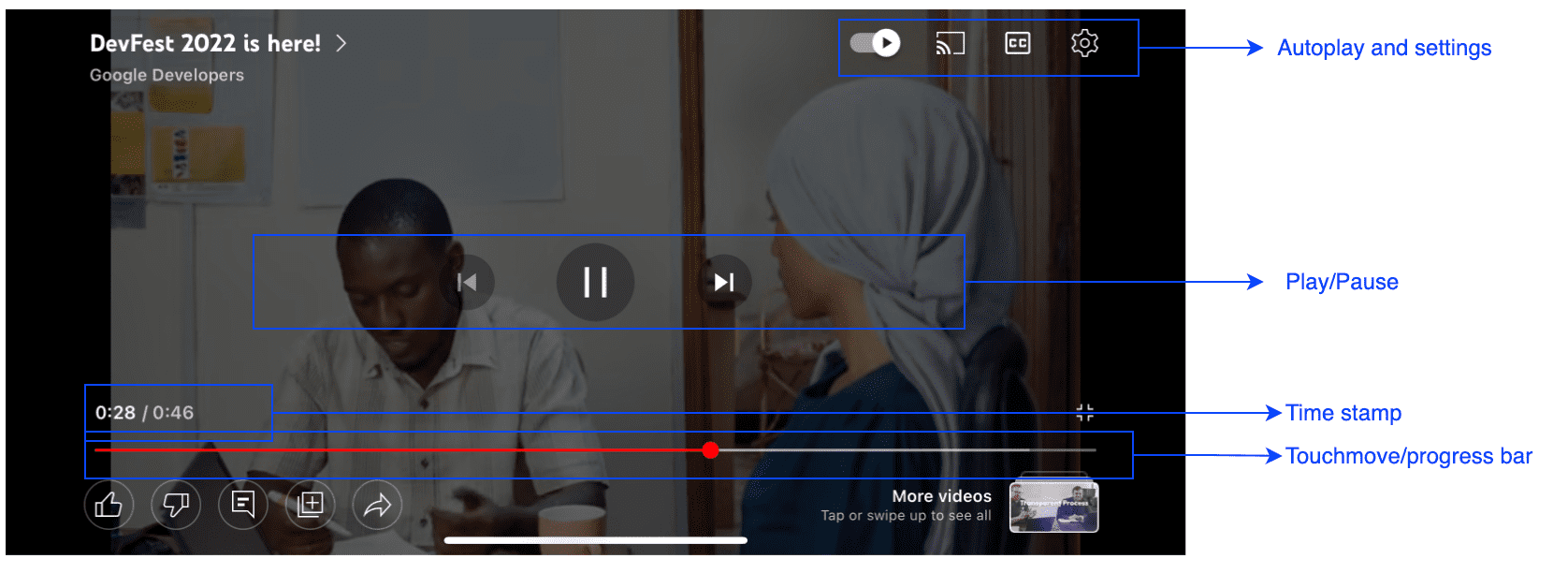This screenshot has height=588, width=1568.
Task: Dislike the video with thumbs down
Action: pyautogui.click(x=176, y=505)
